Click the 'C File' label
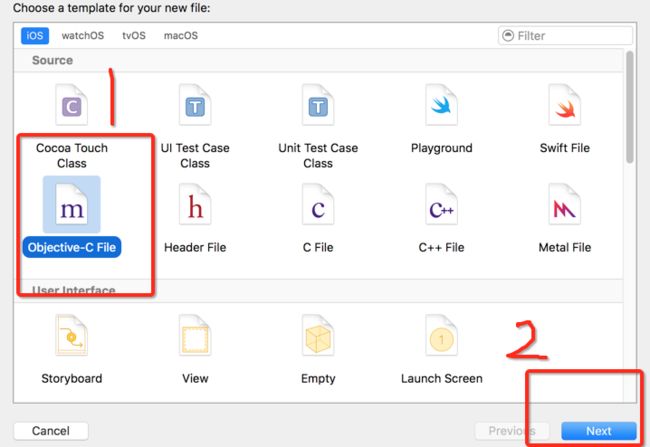This screenshot has width=650, height=447. pyautogui.click(x=318, y=248)
